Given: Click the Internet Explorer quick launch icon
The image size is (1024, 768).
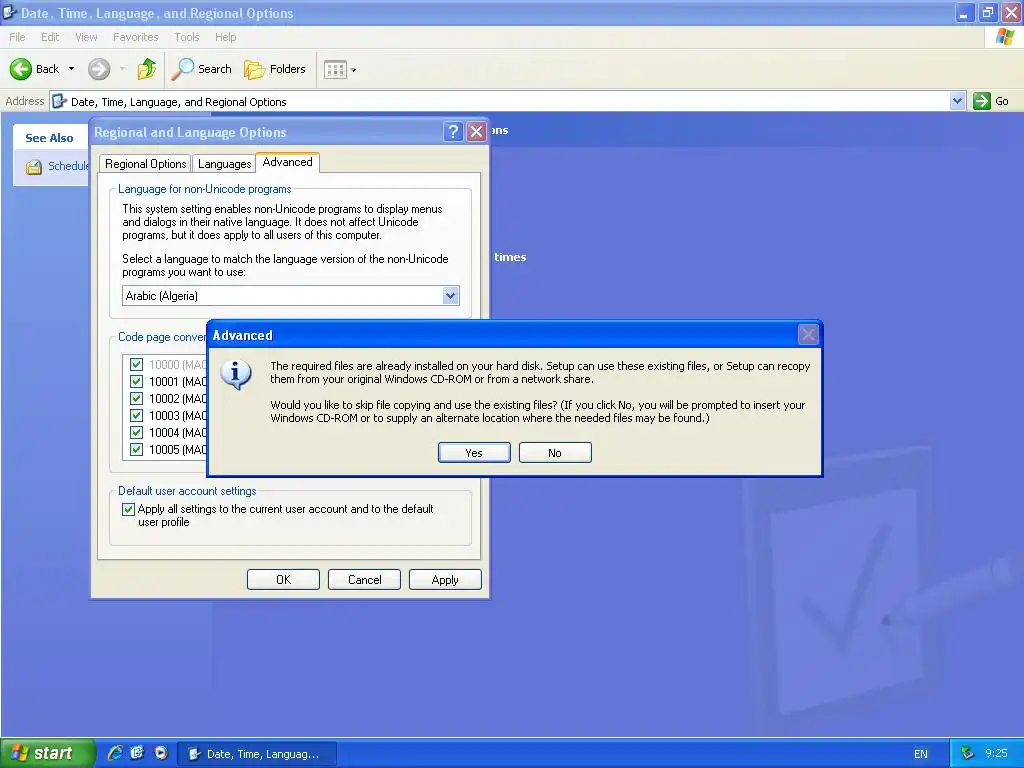Looking at the screenshot, I should (x=115, y=753).
